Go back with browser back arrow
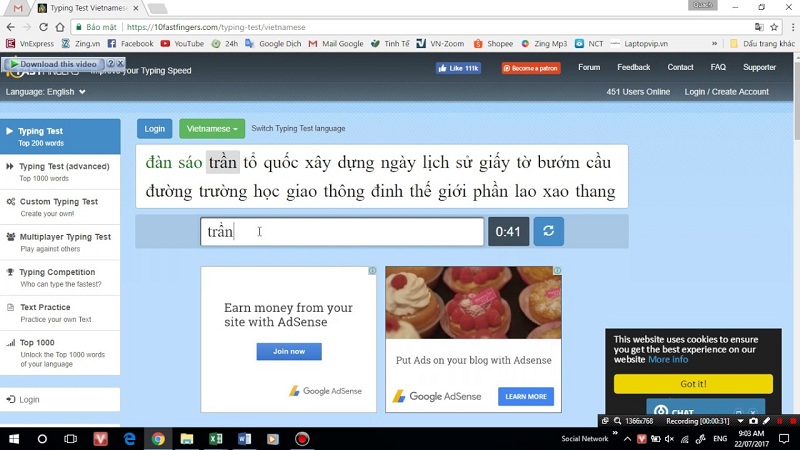Image resolution: width=800 pixels, height=450 pixels. coord(11,27)
